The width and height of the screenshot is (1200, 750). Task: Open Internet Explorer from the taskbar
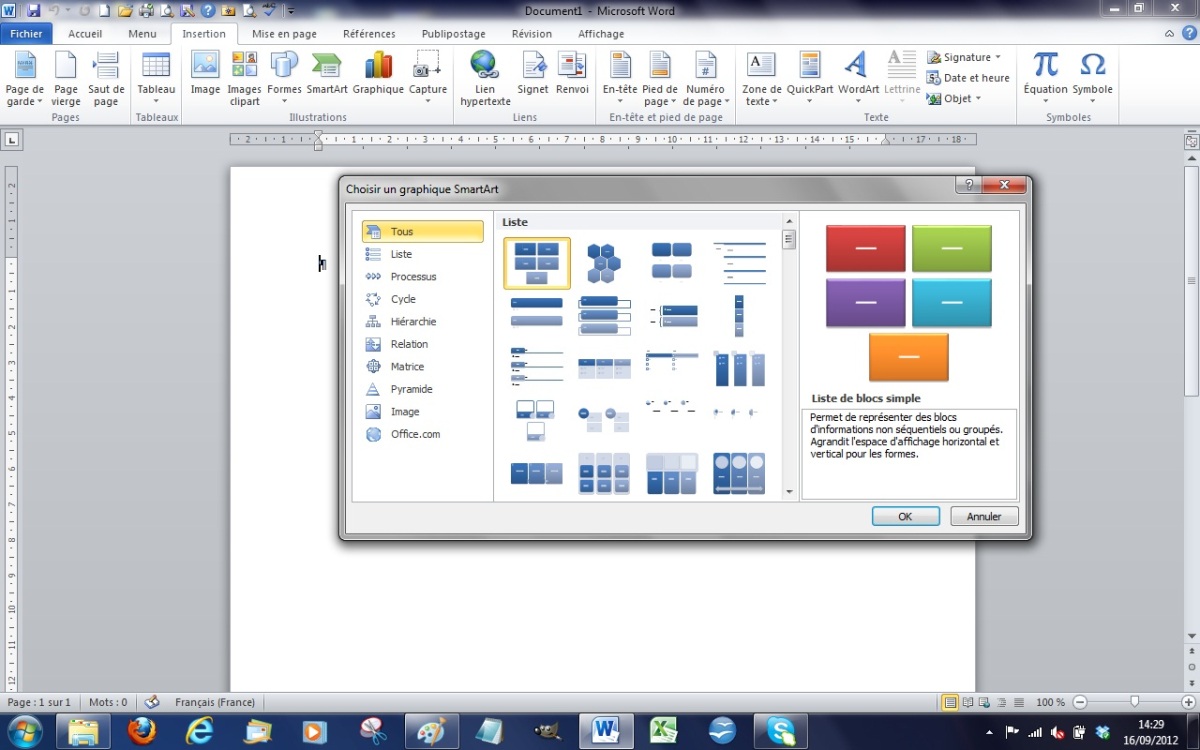(200, 731)
